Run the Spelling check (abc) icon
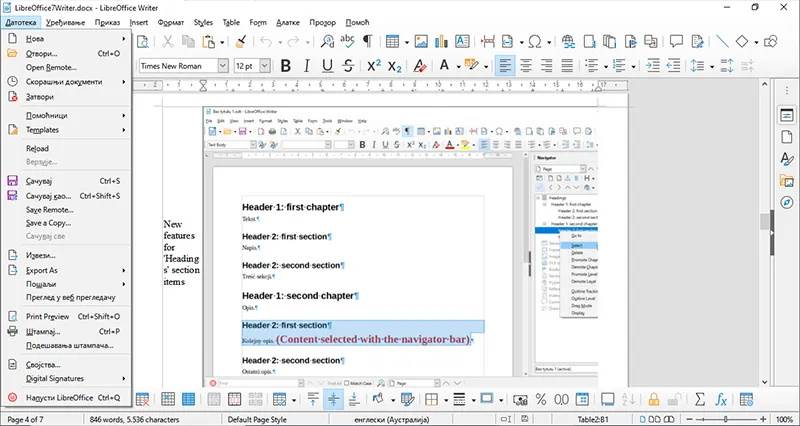 (347, 41)
